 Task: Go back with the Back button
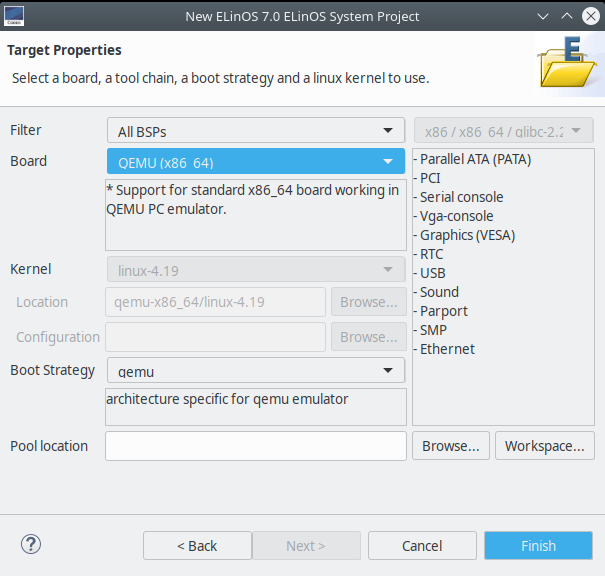pos(197,546)
